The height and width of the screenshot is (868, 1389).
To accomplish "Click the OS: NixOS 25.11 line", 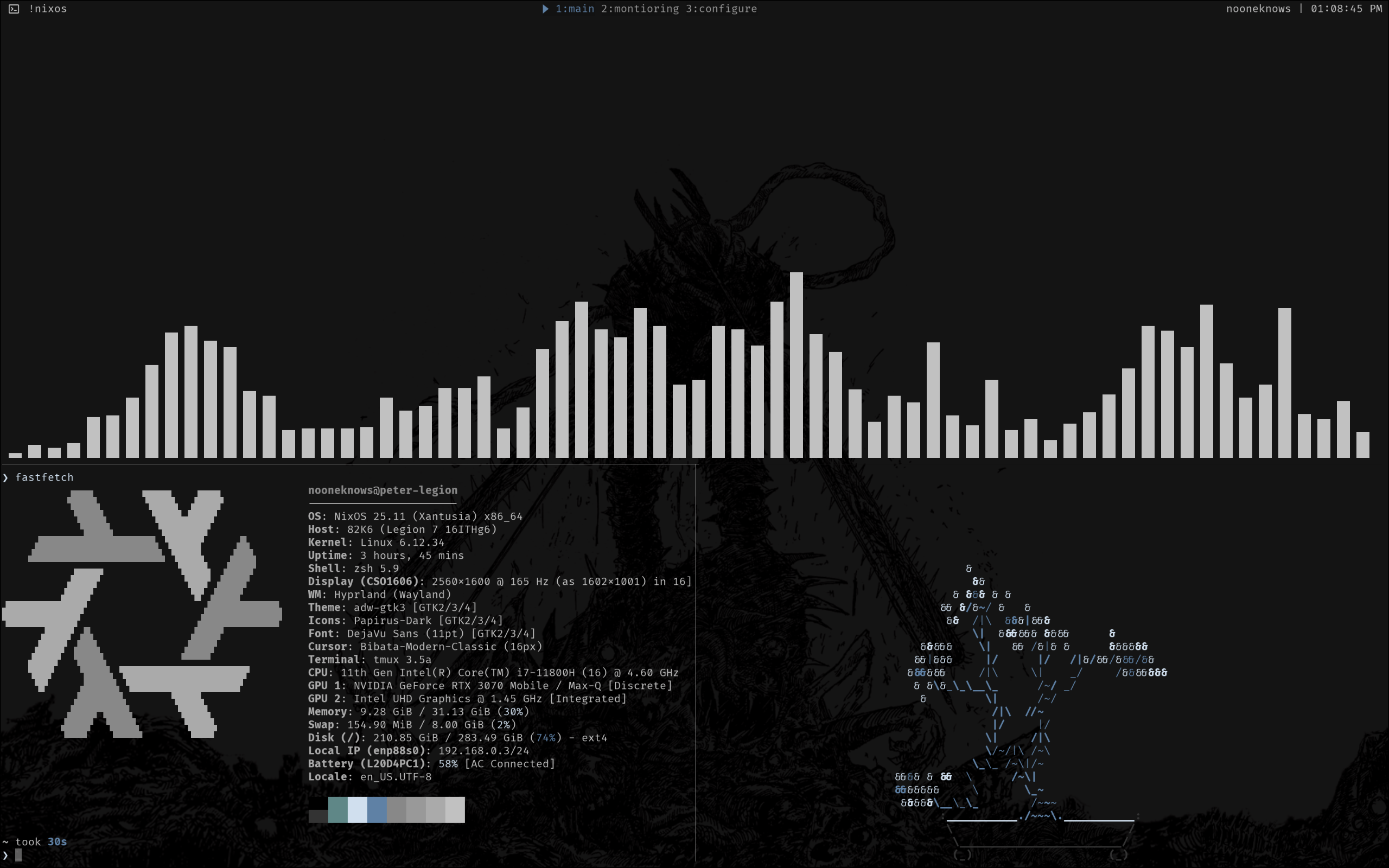I will tap(415, 516).
